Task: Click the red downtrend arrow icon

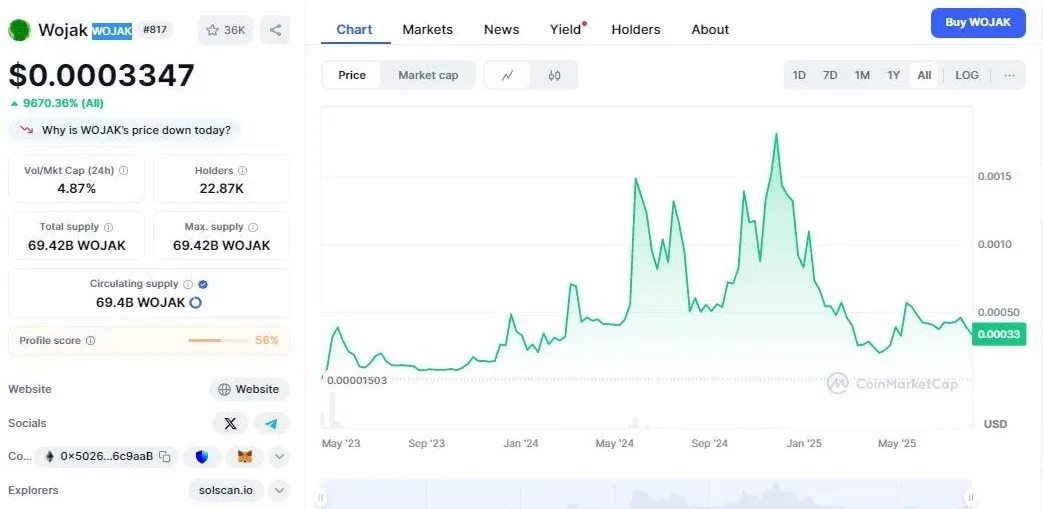Action: tap(27, 130)
